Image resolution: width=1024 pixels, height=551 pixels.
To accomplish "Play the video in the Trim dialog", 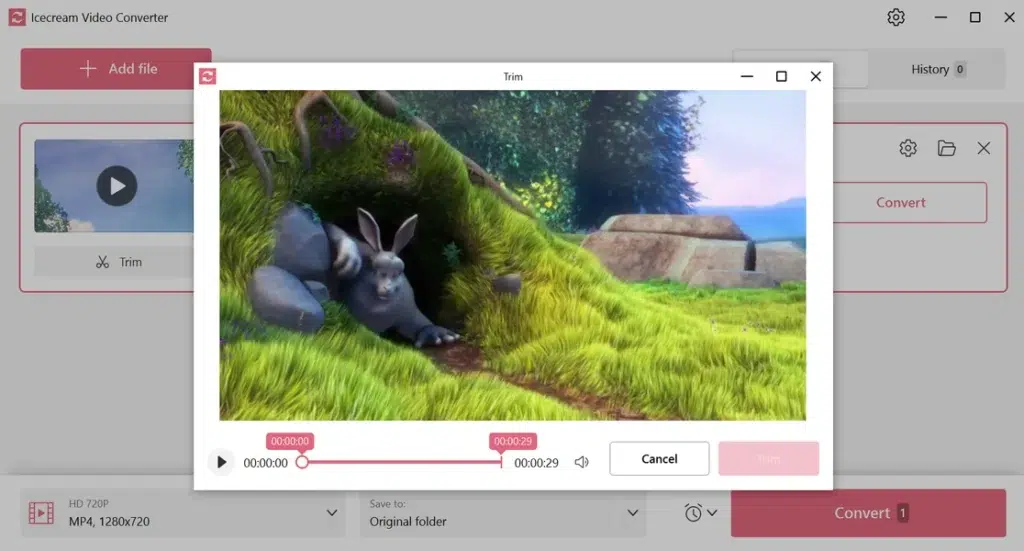I will [221, 462].
